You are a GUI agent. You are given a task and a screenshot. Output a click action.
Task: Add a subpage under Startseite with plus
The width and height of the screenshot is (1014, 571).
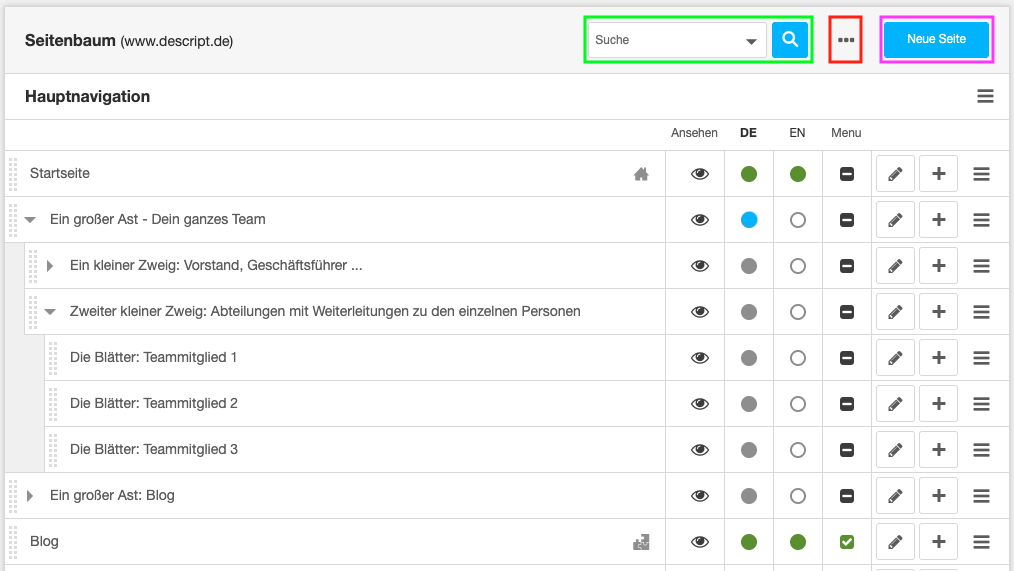click(x=938, y=174)
